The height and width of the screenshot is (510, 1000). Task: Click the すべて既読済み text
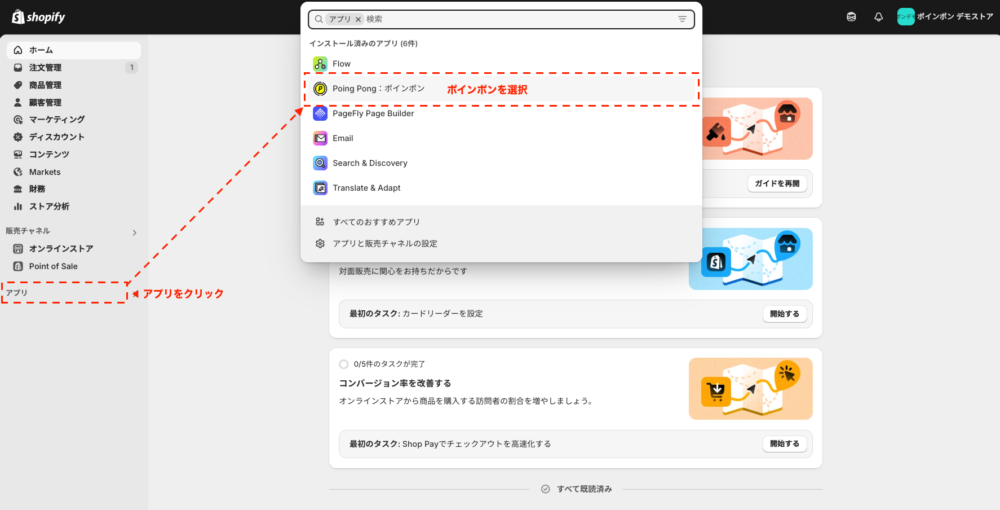[x=584, y=489]
